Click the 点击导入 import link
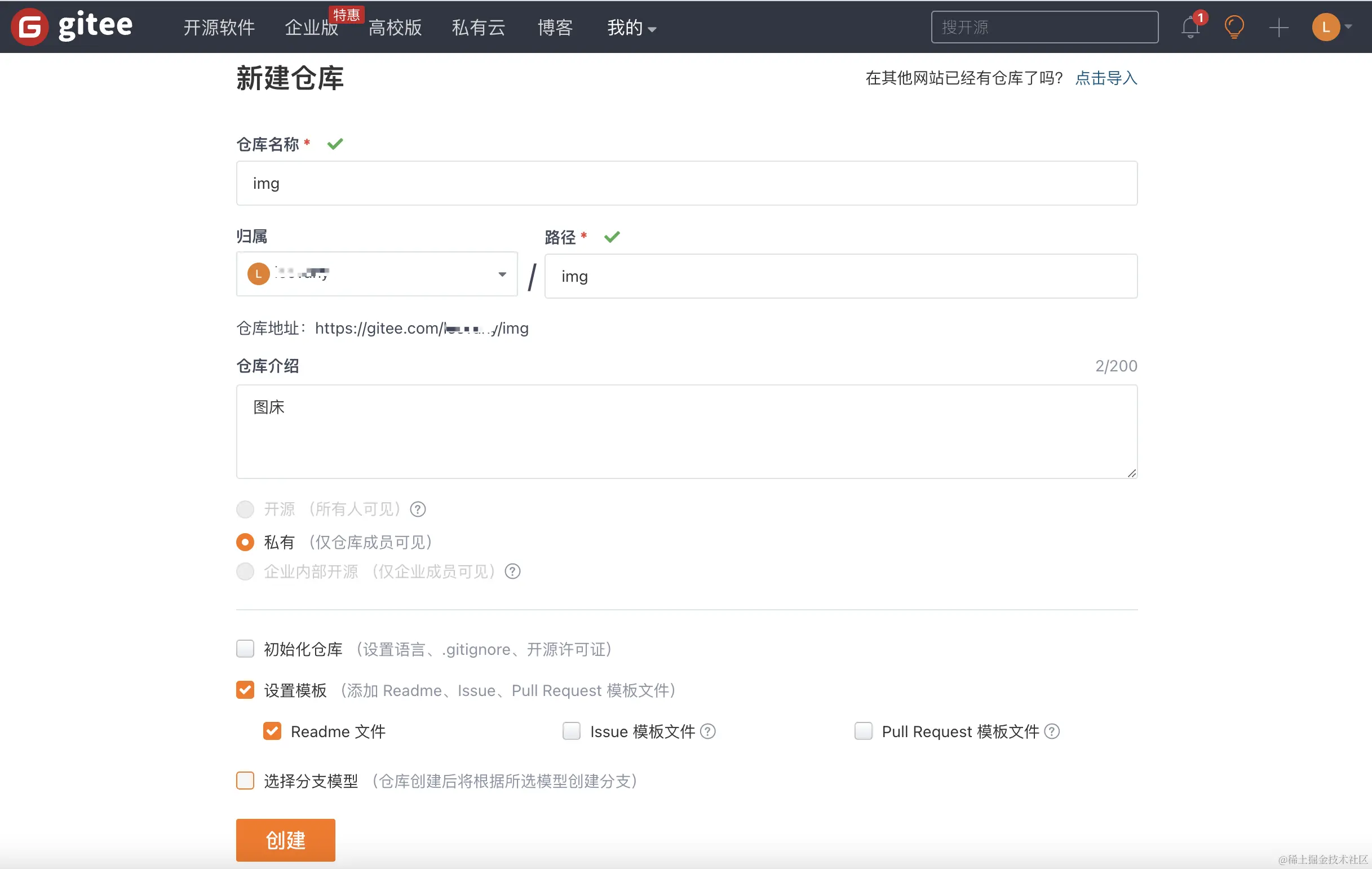The width and height of the screenshot is (1372, 869). [1106, 78]
